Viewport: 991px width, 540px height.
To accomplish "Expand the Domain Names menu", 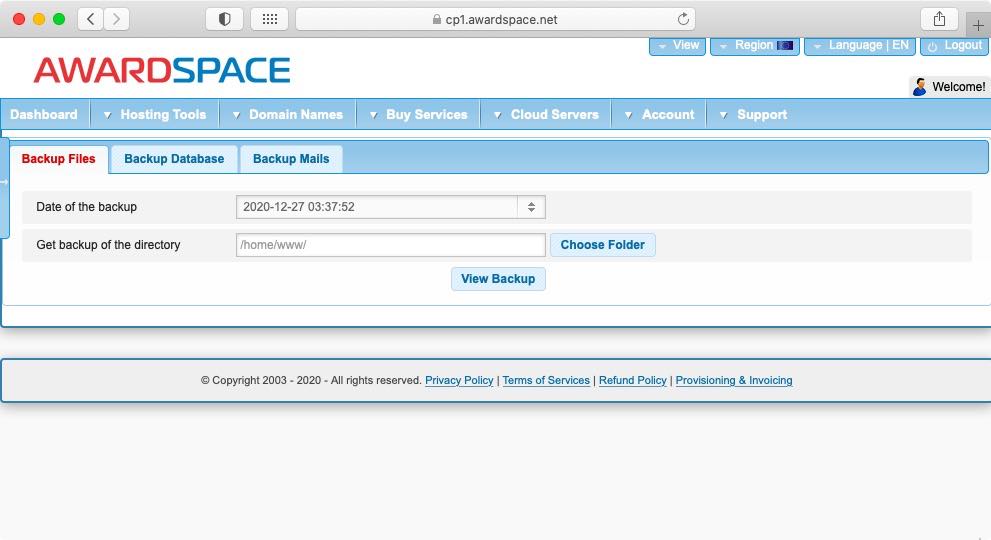I will [288, 114].
